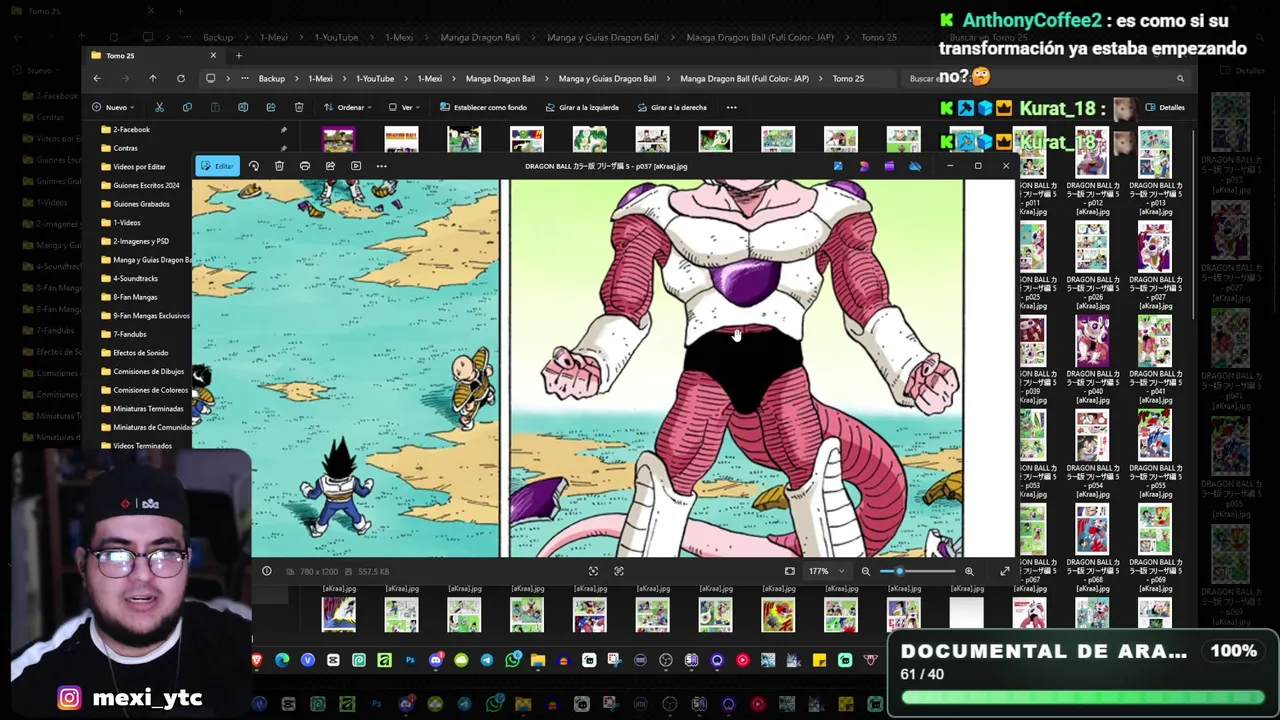Image resolution: width=1280 pixels, height=720 pixels.
Task: Open 2-Facebook folder in sidebar
Action: point(131,129)
